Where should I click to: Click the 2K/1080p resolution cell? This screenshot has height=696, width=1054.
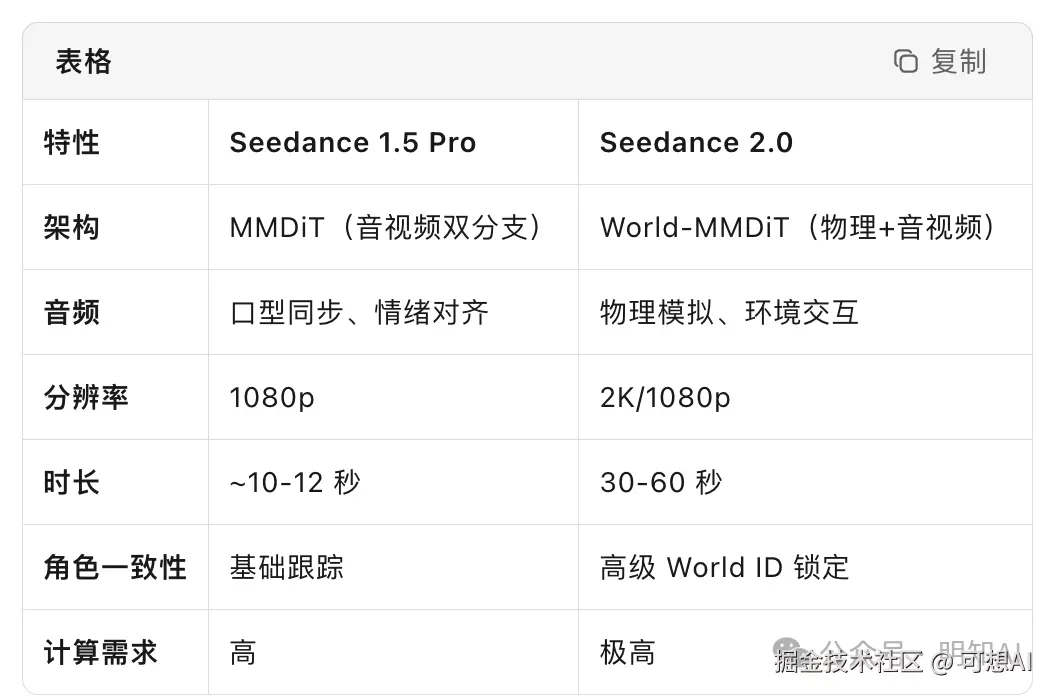tap(665, 398)
